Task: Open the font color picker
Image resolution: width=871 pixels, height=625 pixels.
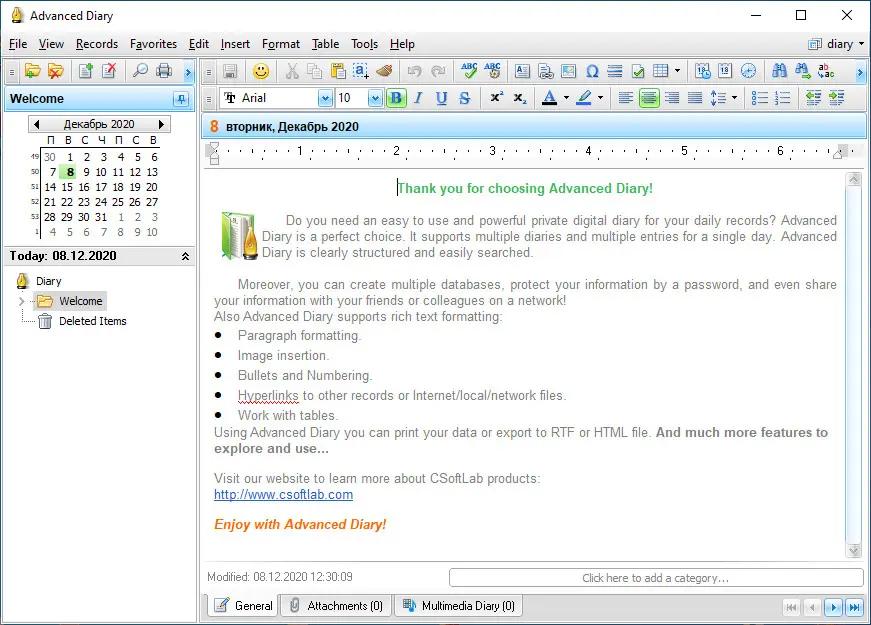Action: (x=566, y=98)
